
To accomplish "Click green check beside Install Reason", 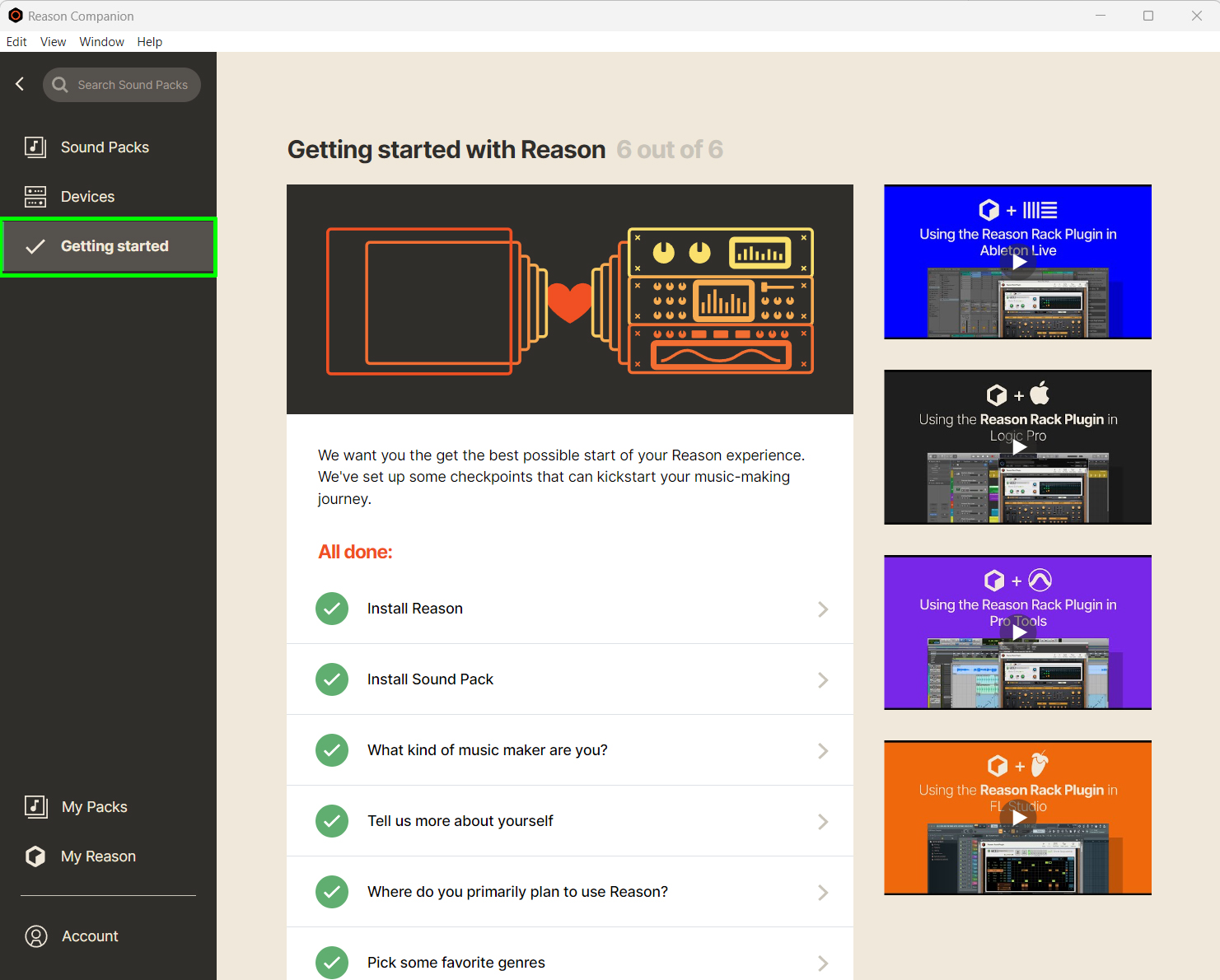I will 332,609.
